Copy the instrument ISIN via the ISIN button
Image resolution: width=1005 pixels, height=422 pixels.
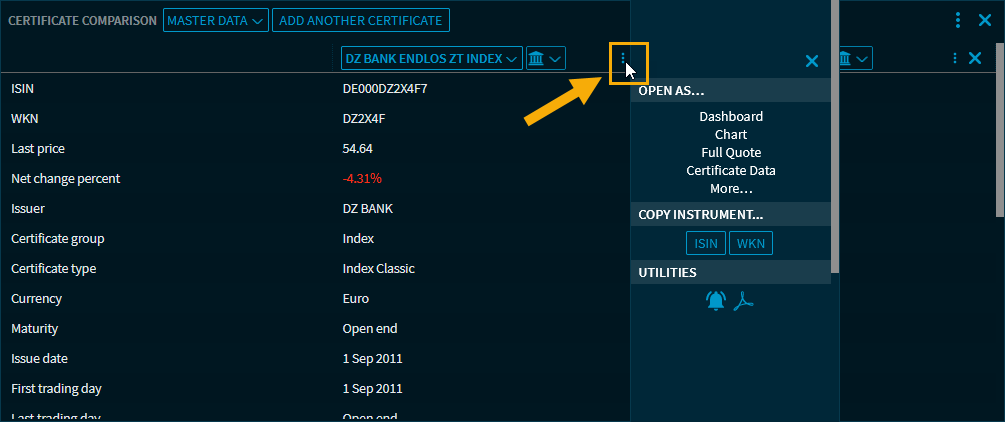(706, 243)
